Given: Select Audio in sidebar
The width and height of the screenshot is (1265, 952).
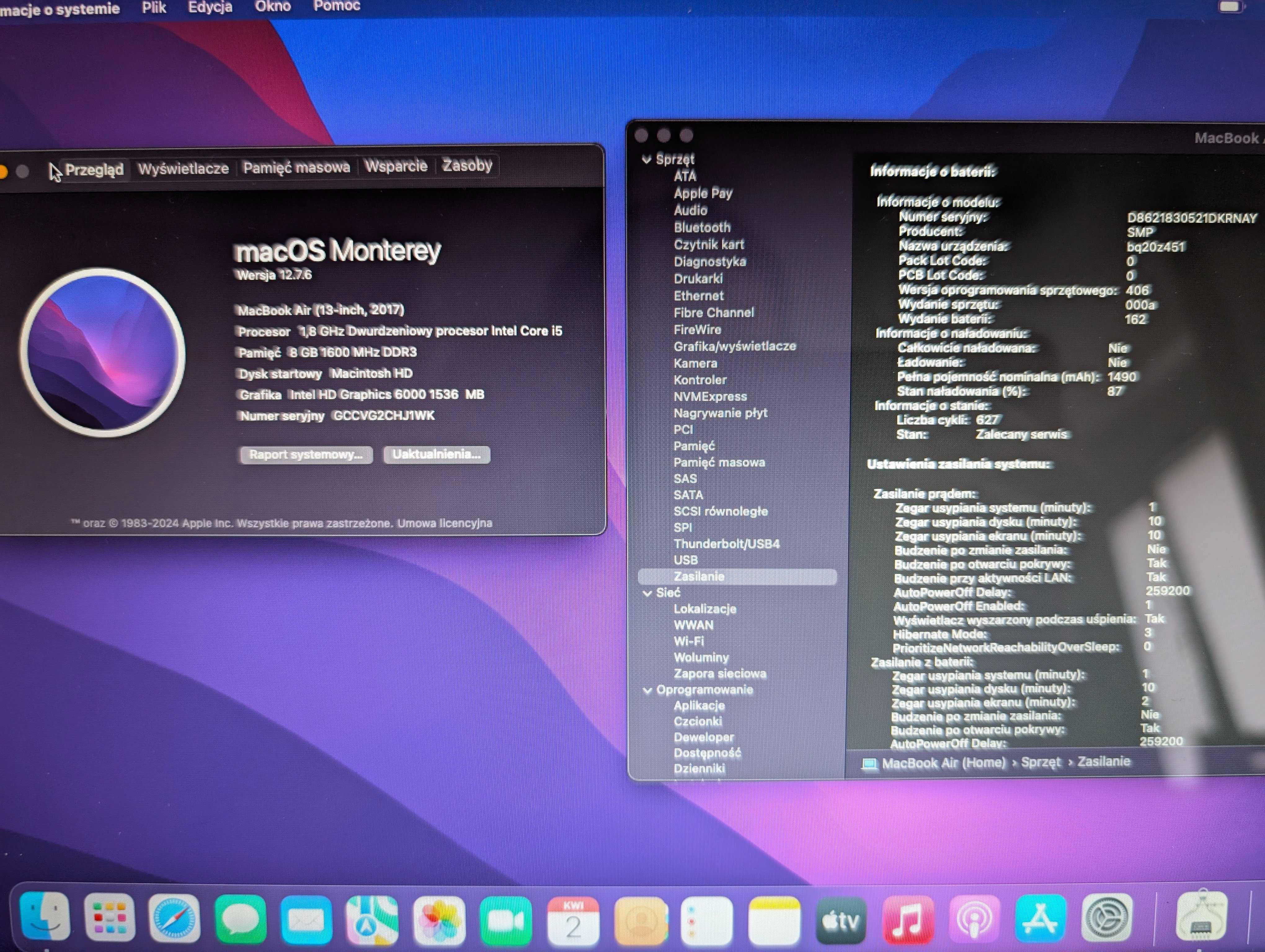Looking at the screenshot, I should point(690,210).
